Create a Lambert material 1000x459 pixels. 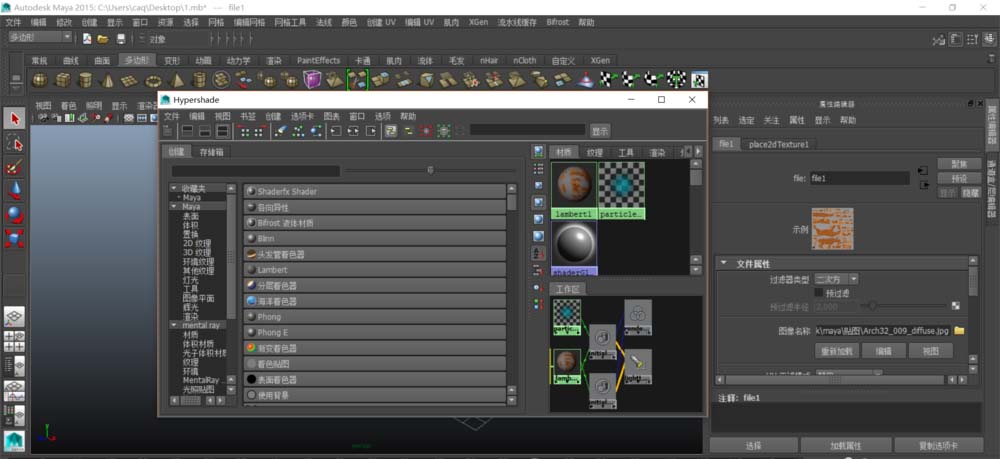(374, 270)
